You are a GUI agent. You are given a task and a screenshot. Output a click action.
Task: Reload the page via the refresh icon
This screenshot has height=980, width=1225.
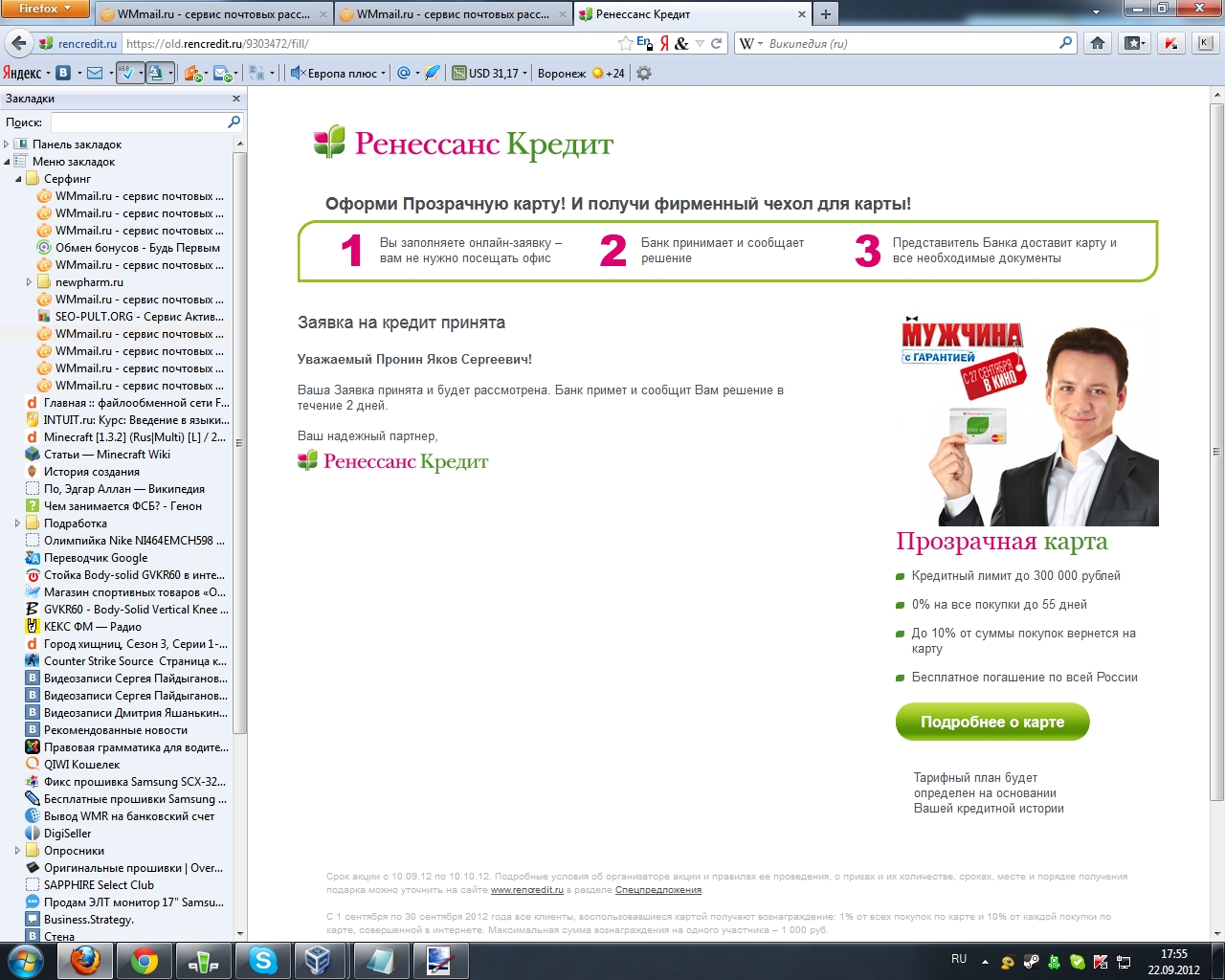(716, 43)
